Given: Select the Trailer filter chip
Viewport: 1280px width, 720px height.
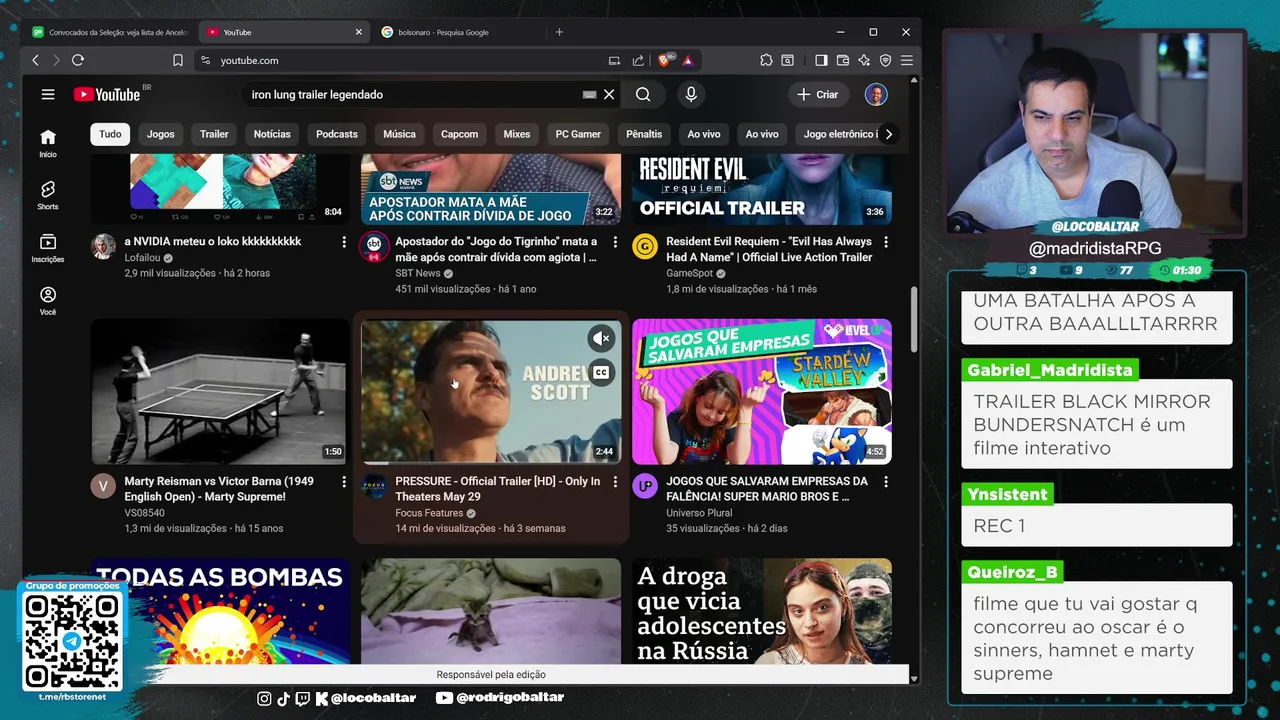Looking at the screenshot, I should [214, 134].
